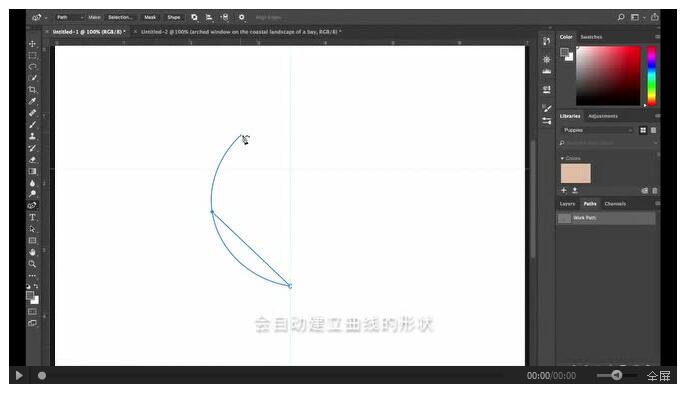Image resolution: width=686 pixels, height=394 pixels.
Task: Open the Puppies library dropdown
Action: coord(598,130)
